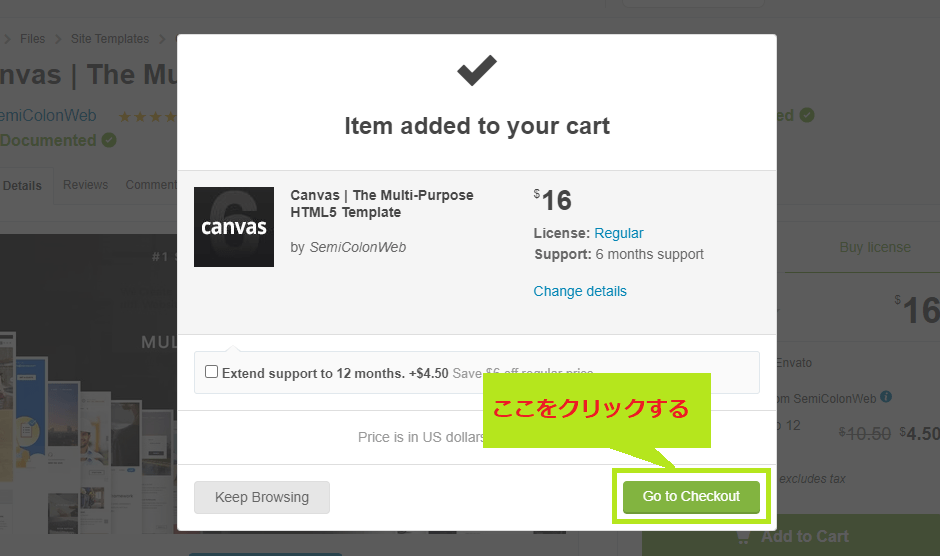Switch to the Comments tab
The width and height of the screenshot is (940, 556).
151,185
